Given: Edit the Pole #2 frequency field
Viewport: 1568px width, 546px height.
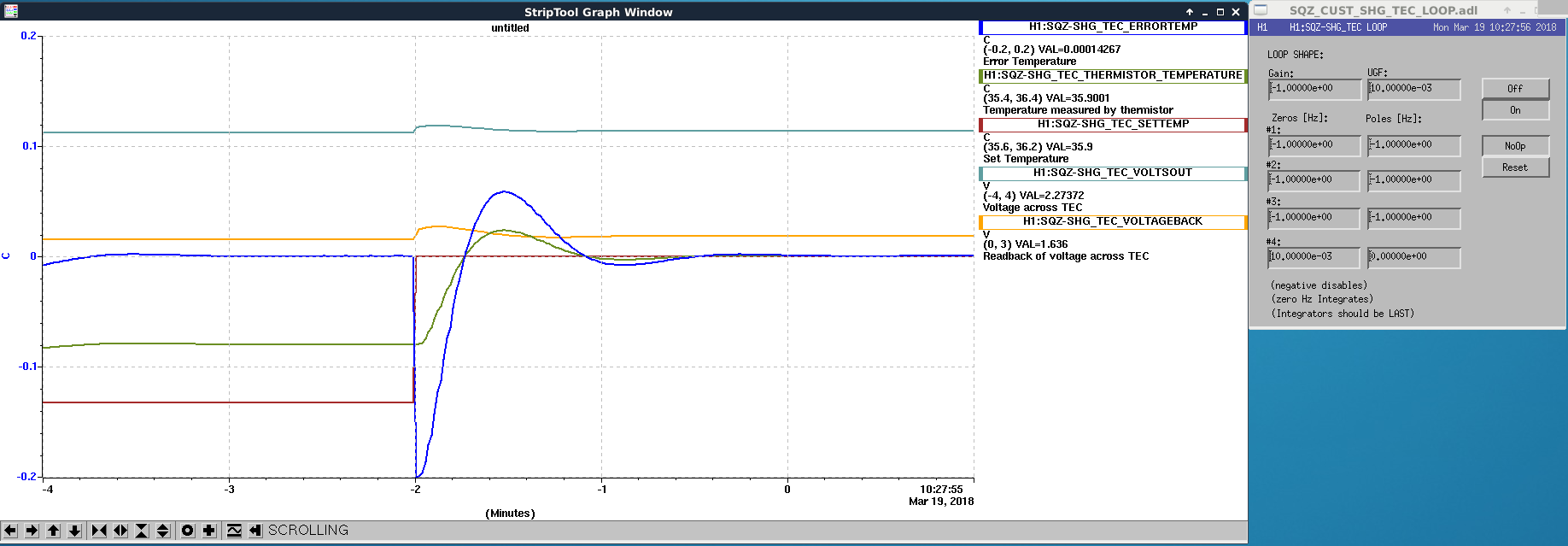Looking at the screenshot, I should pyautogui.click(x=1413, y=180).
